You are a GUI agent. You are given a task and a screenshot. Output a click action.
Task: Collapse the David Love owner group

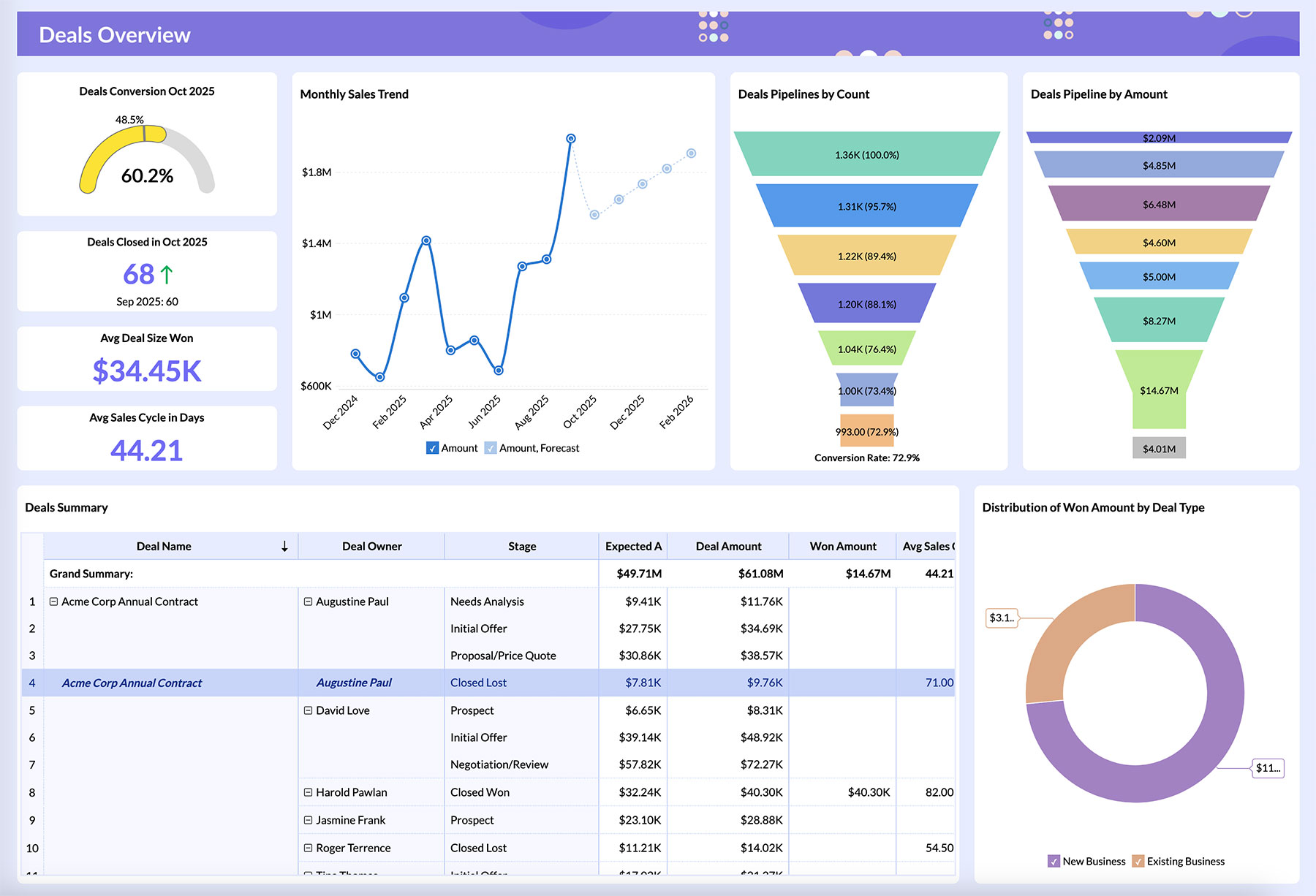click(x=308, y=710)
